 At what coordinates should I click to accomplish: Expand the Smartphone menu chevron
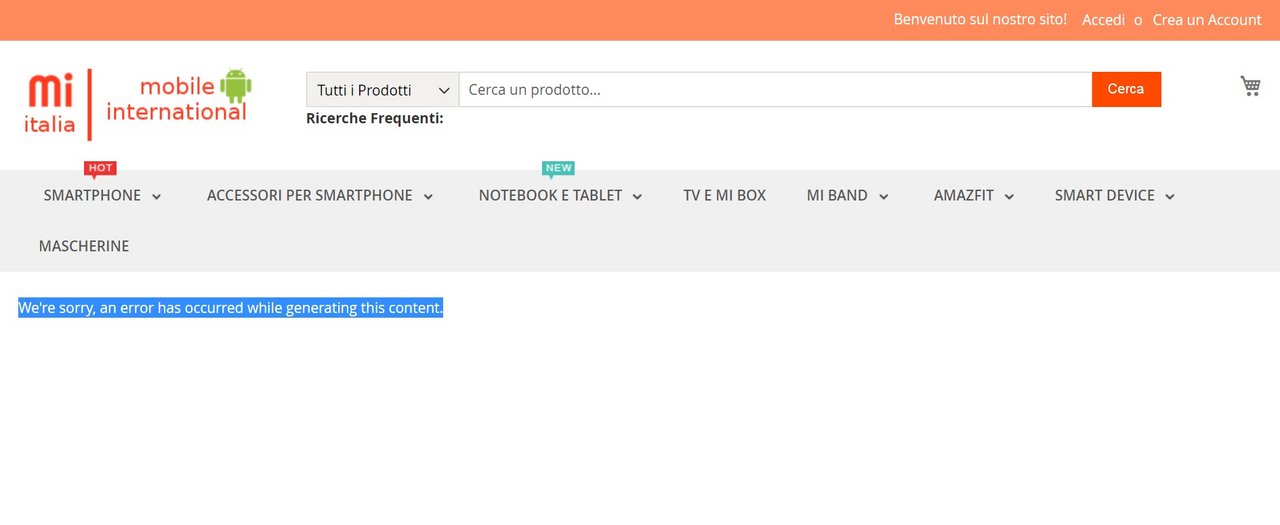[157, 197]
